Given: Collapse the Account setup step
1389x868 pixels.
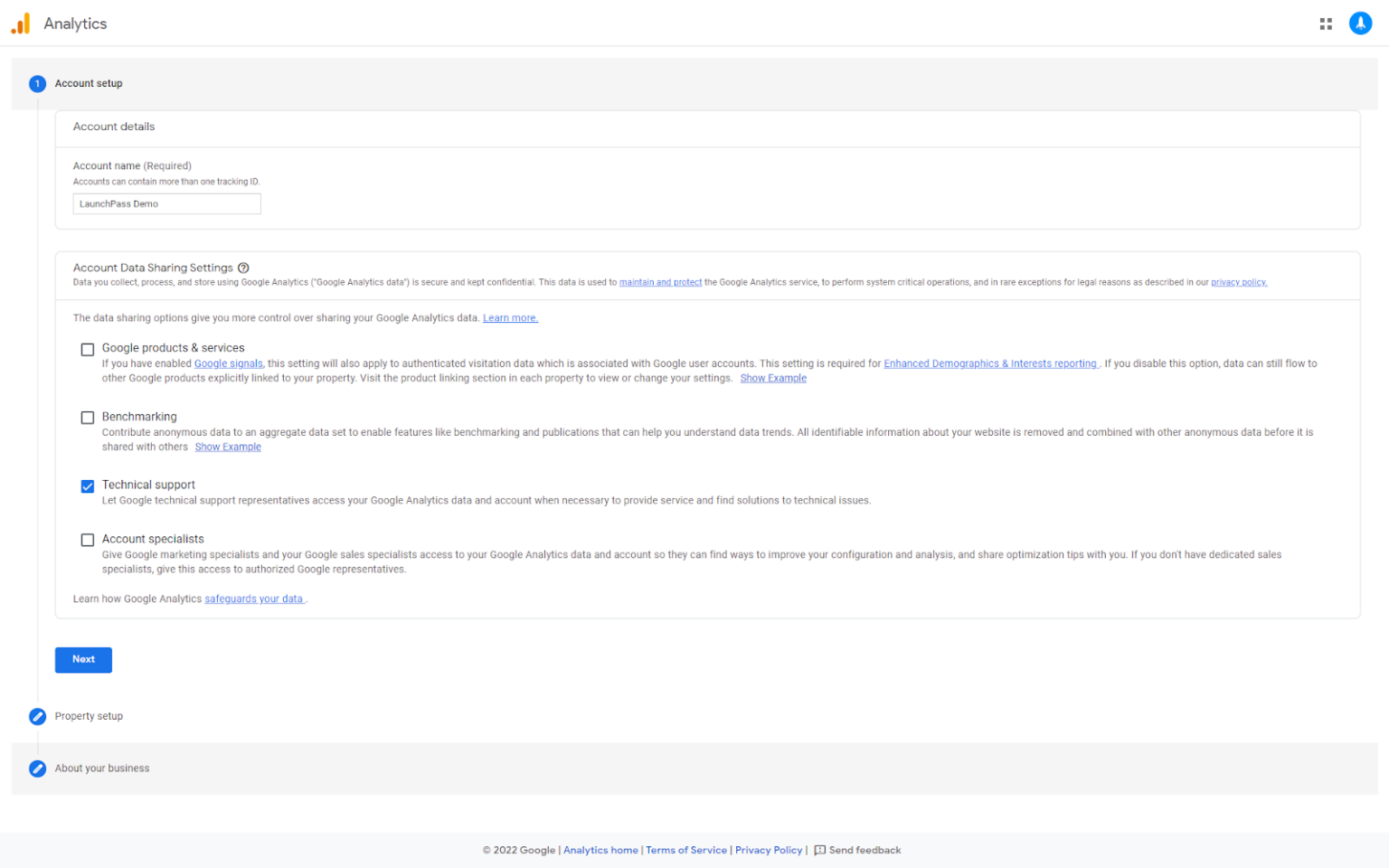Looking at the screenshot, I should [x=89, y=83].
